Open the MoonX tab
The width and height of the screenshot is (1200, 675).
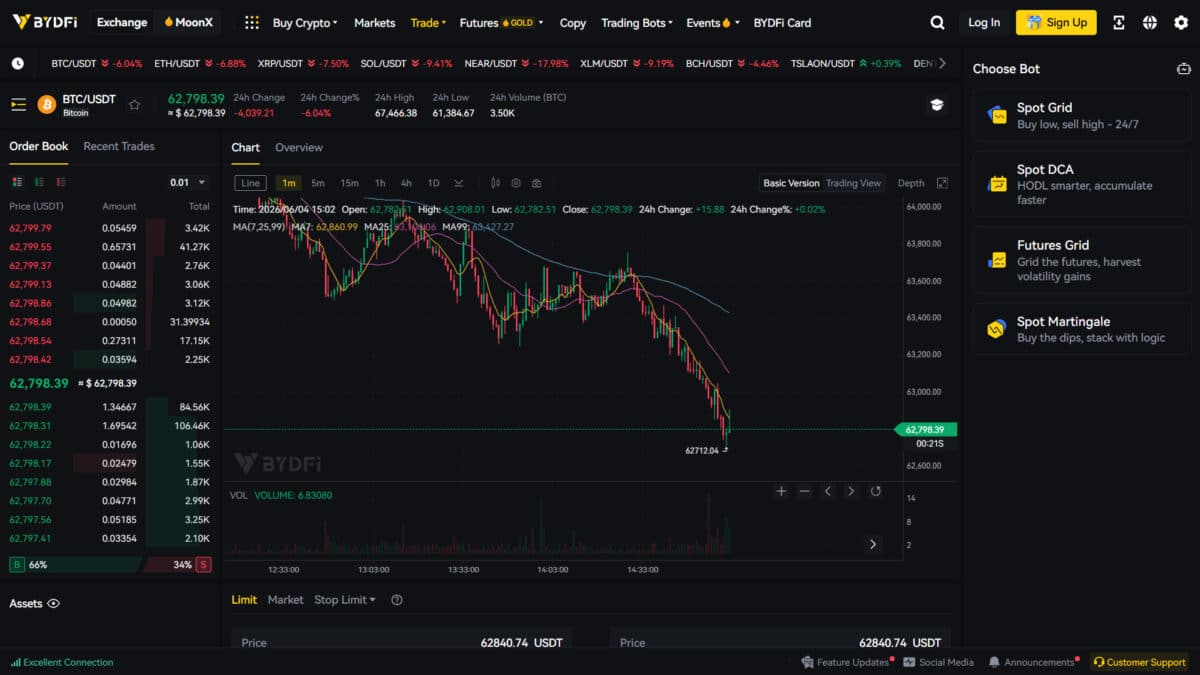188,22
